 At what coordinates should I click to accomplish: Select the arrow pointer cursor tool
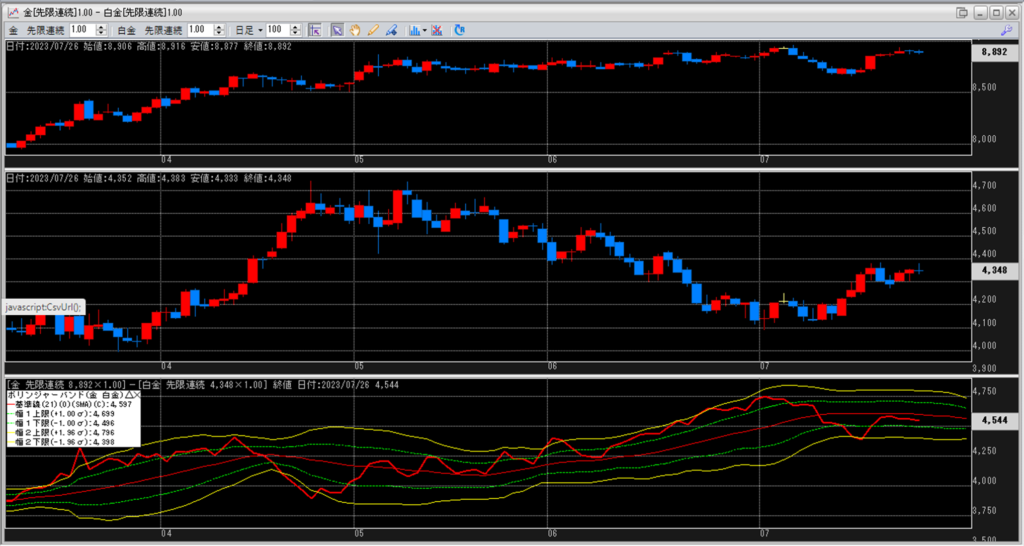(337, 30)
